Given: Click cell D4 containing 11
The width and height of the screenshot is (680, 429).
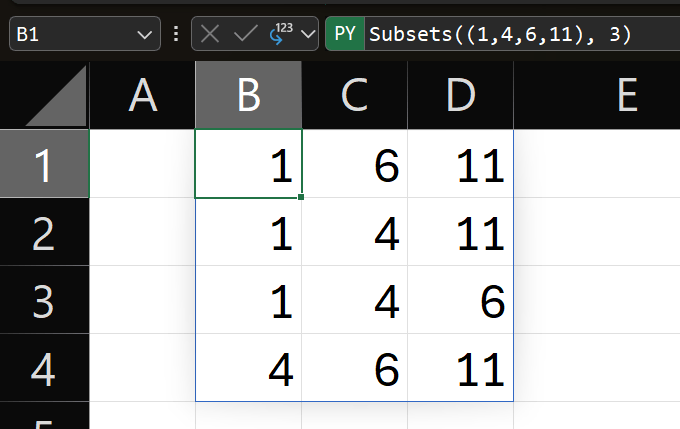Looking at the screenshot, I should [461, 368].
